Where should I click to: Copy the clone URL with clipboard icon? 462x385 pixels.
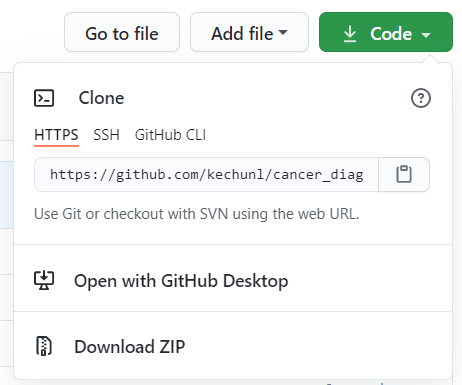point(404,175)
